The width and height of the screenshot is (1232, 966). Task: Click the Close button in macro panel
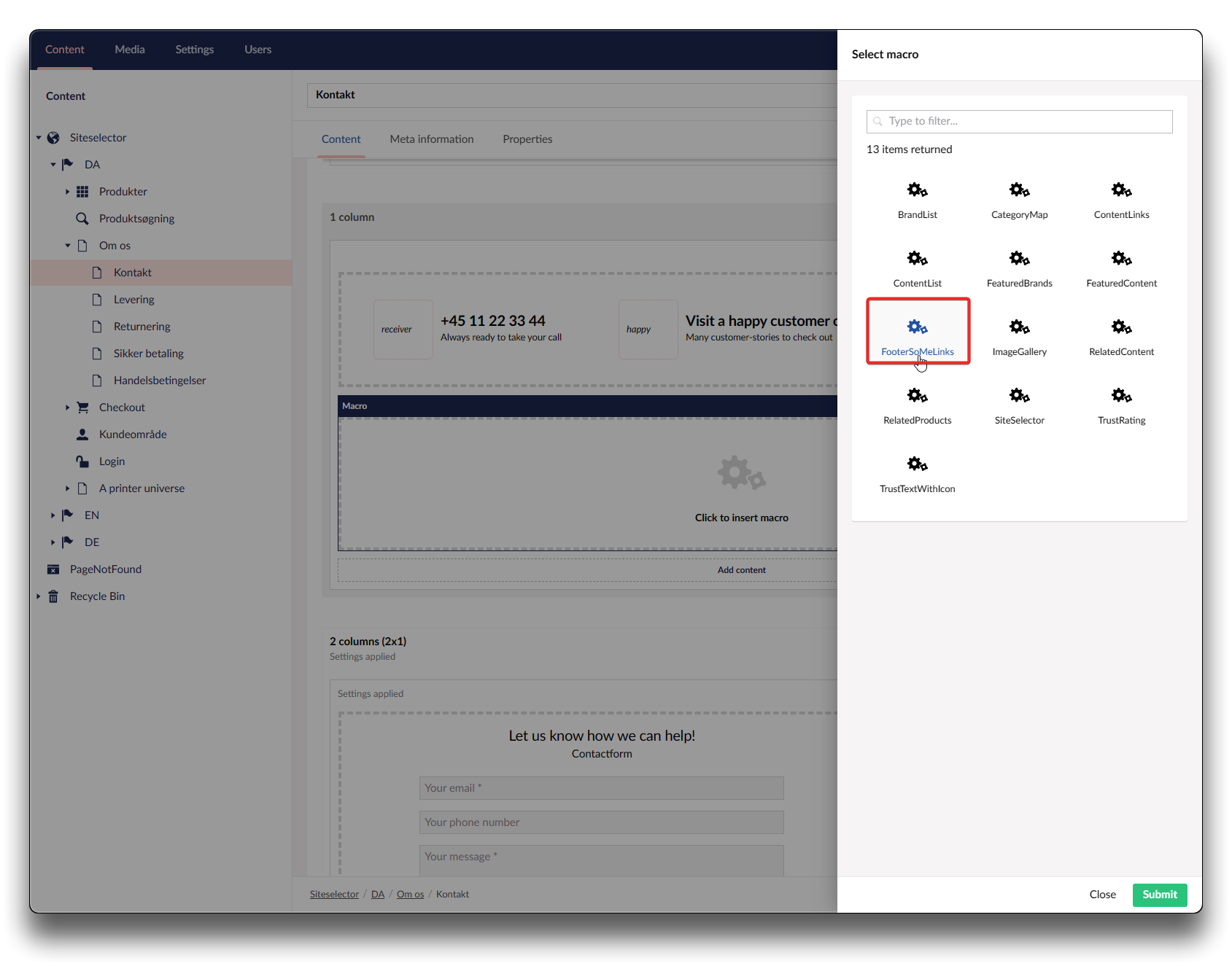[1102, 895]
